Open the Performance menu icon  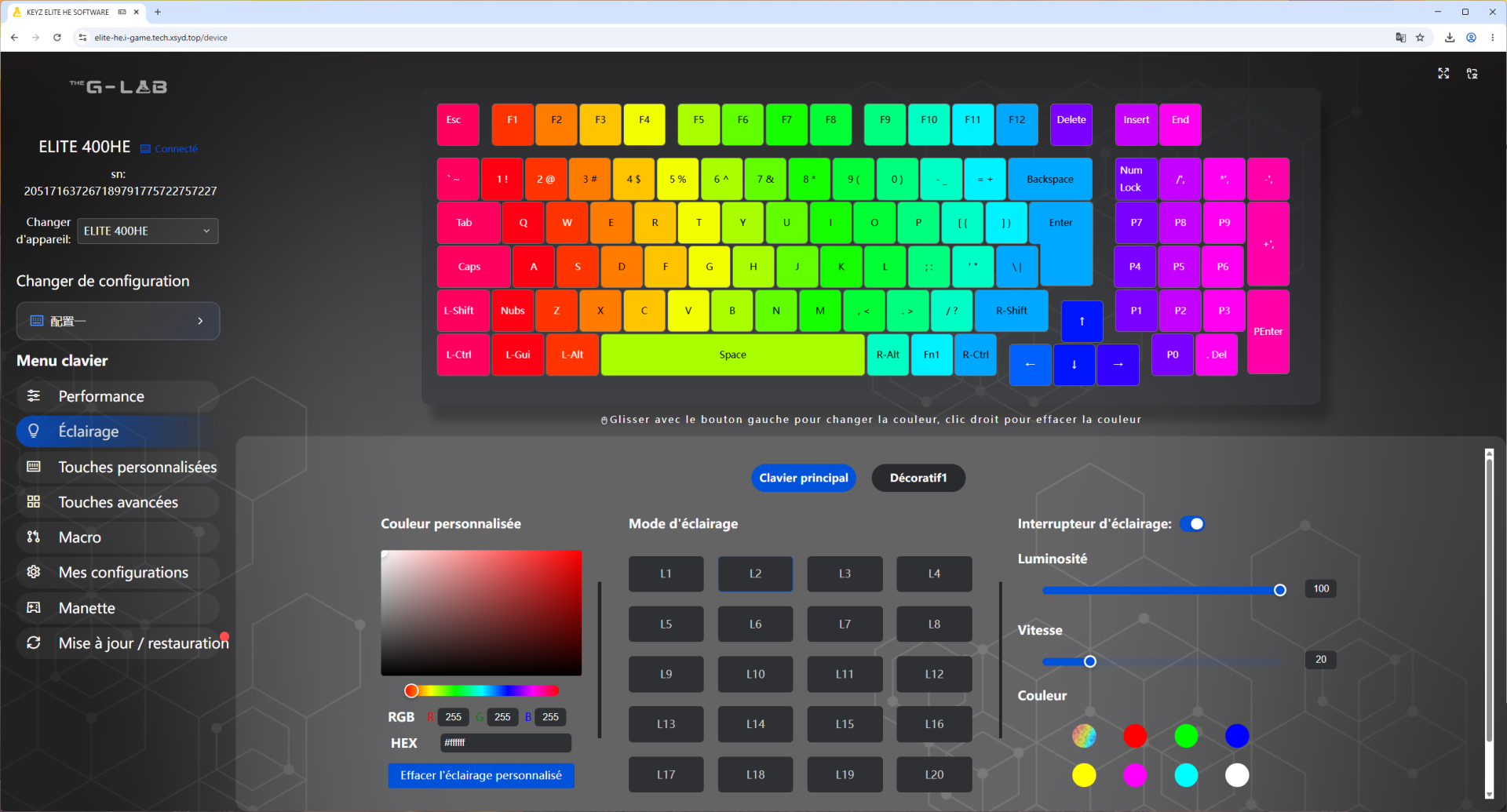click(34, 396)
